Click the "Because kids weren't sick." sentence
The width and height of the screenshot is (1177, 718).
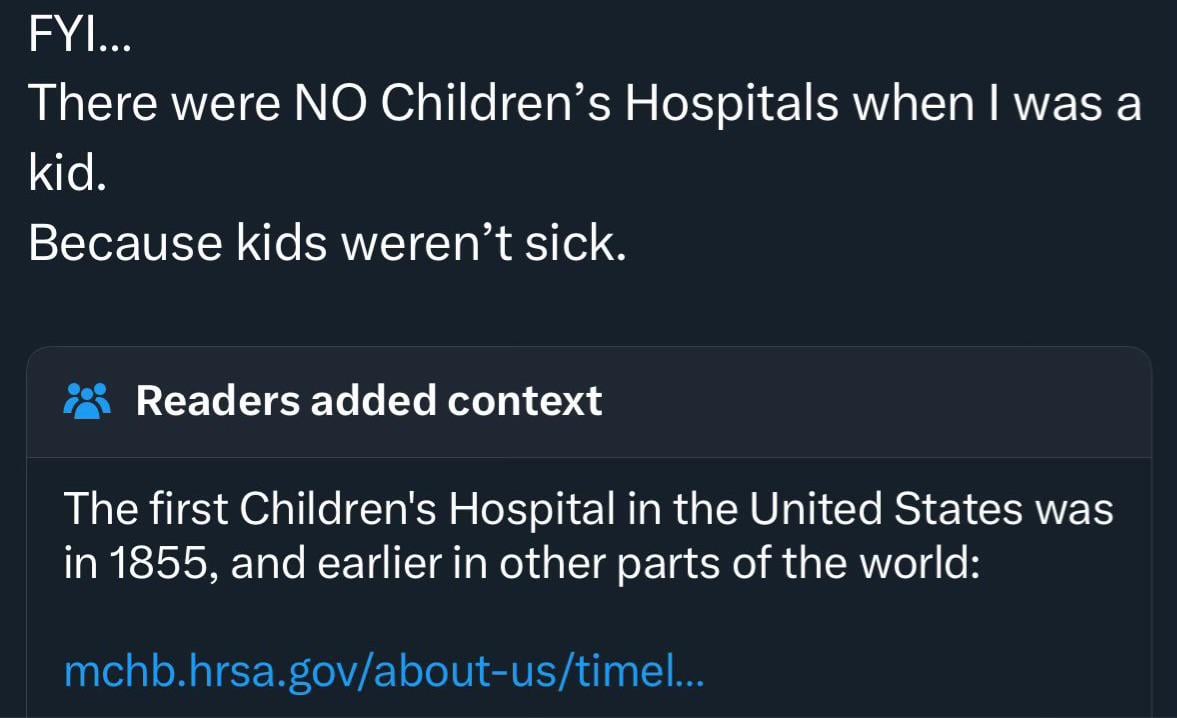tap(327, 242)
